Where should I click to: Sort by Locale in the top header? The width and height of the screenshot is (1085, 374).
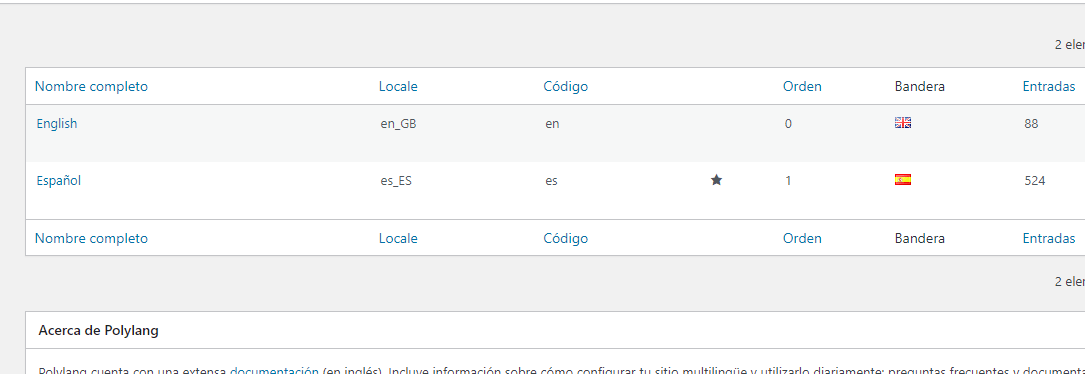click(398, 87)
